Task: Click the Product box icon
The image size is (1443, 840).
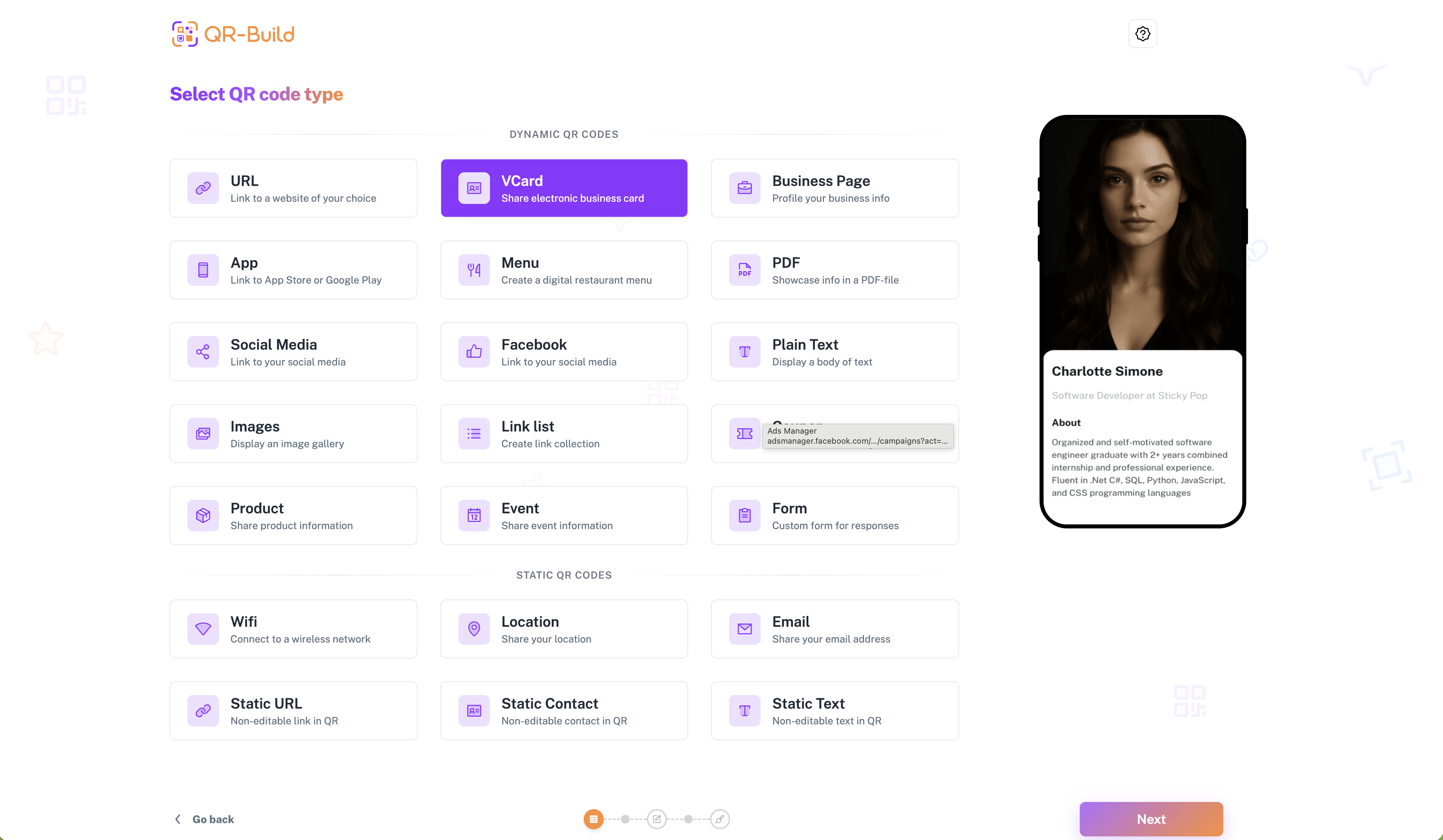Action: [x=203, y=515]
